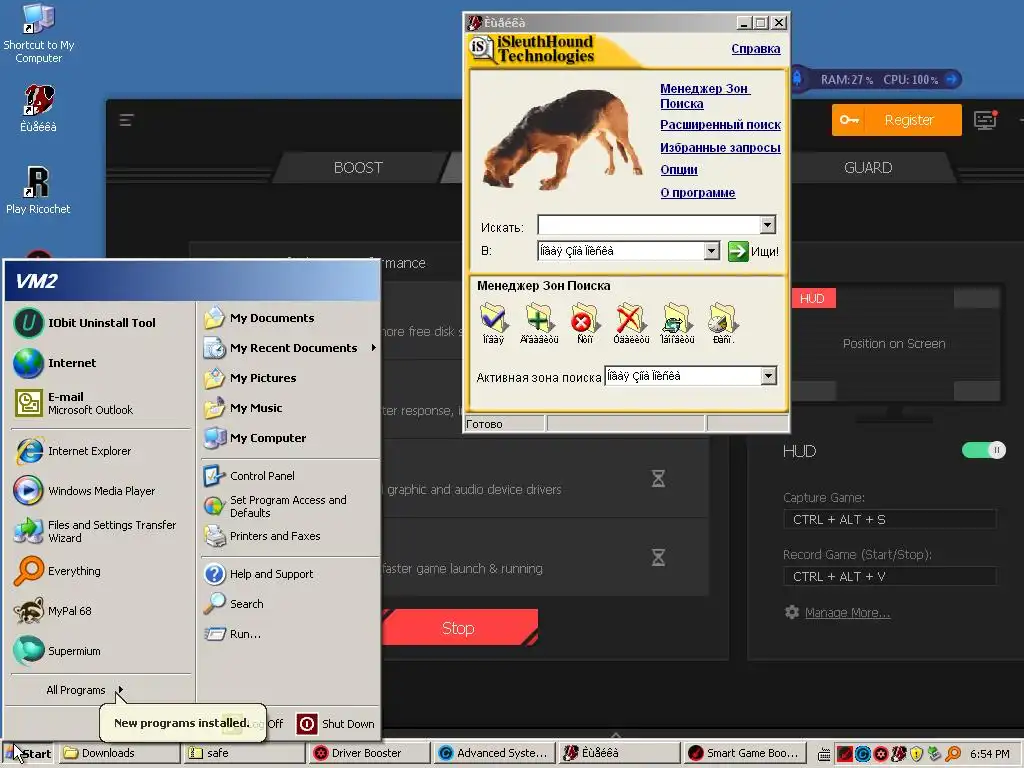Image resolution: width=1024 pixels, height=768 pixels.
Task: Switch to Driver Booster taskbar button
Action: point(370,753)
